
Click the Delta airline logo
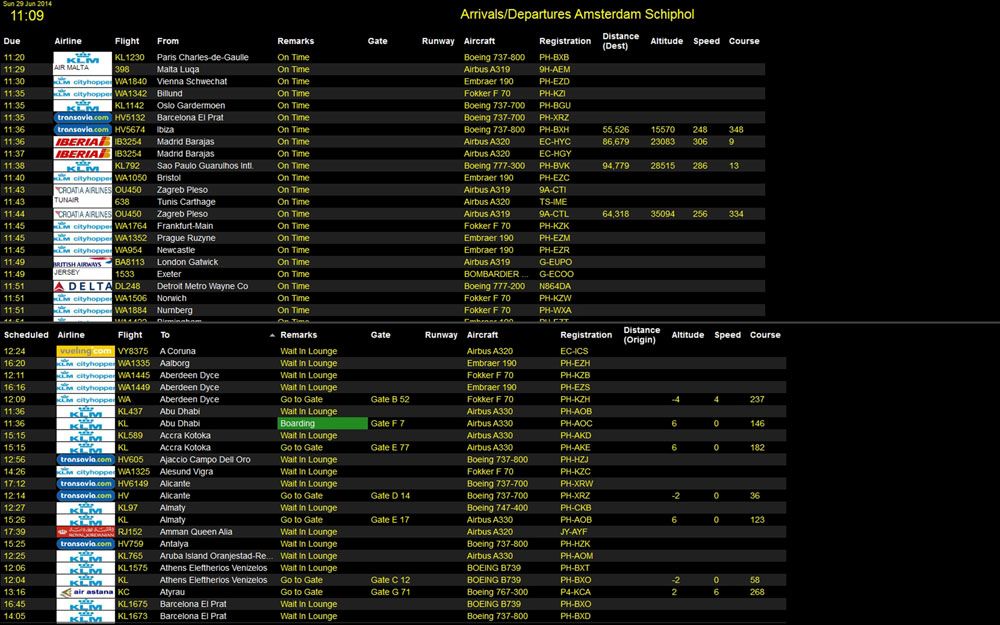click(83, 286)
